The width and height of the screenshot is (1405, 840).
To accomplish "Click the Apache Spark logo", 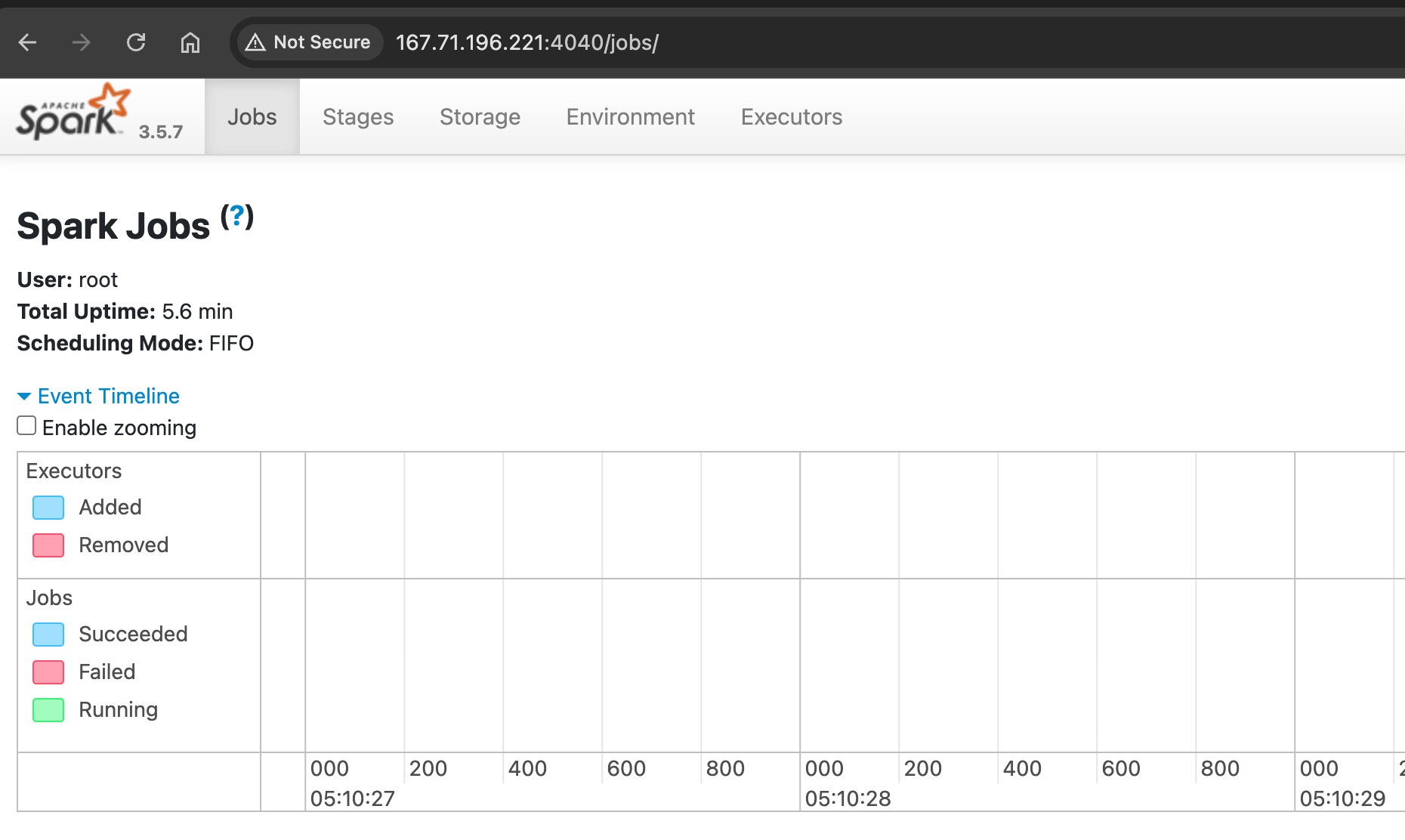I will point(73,113).
